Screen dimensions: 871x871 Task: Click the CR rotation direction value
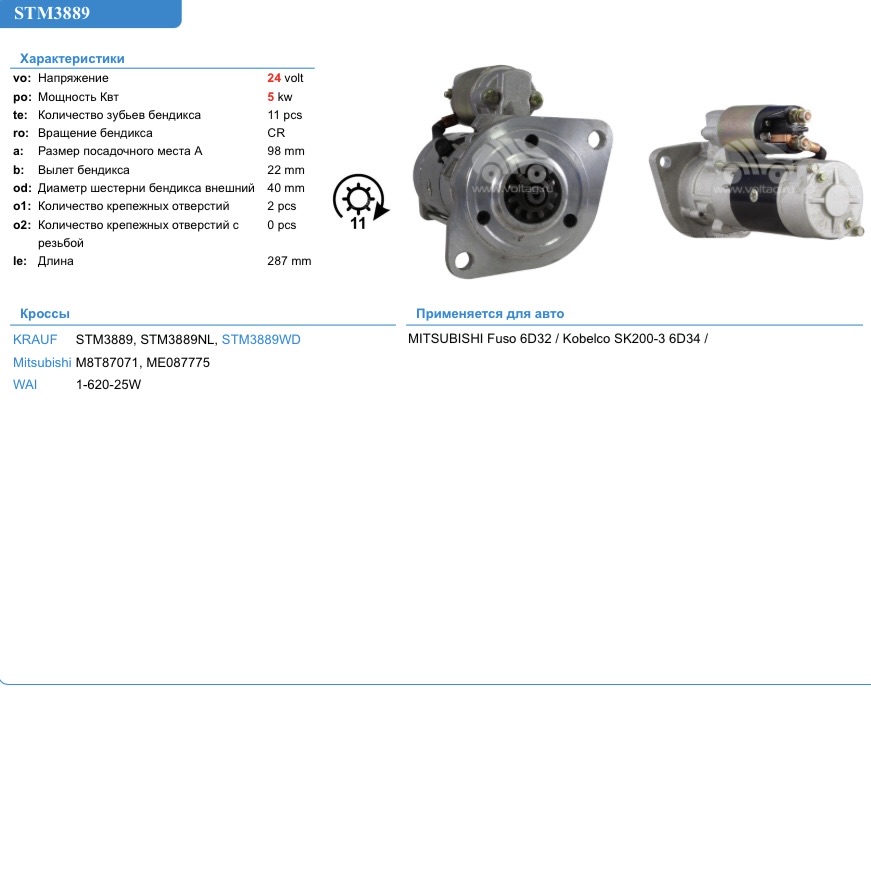click(277, 133)
